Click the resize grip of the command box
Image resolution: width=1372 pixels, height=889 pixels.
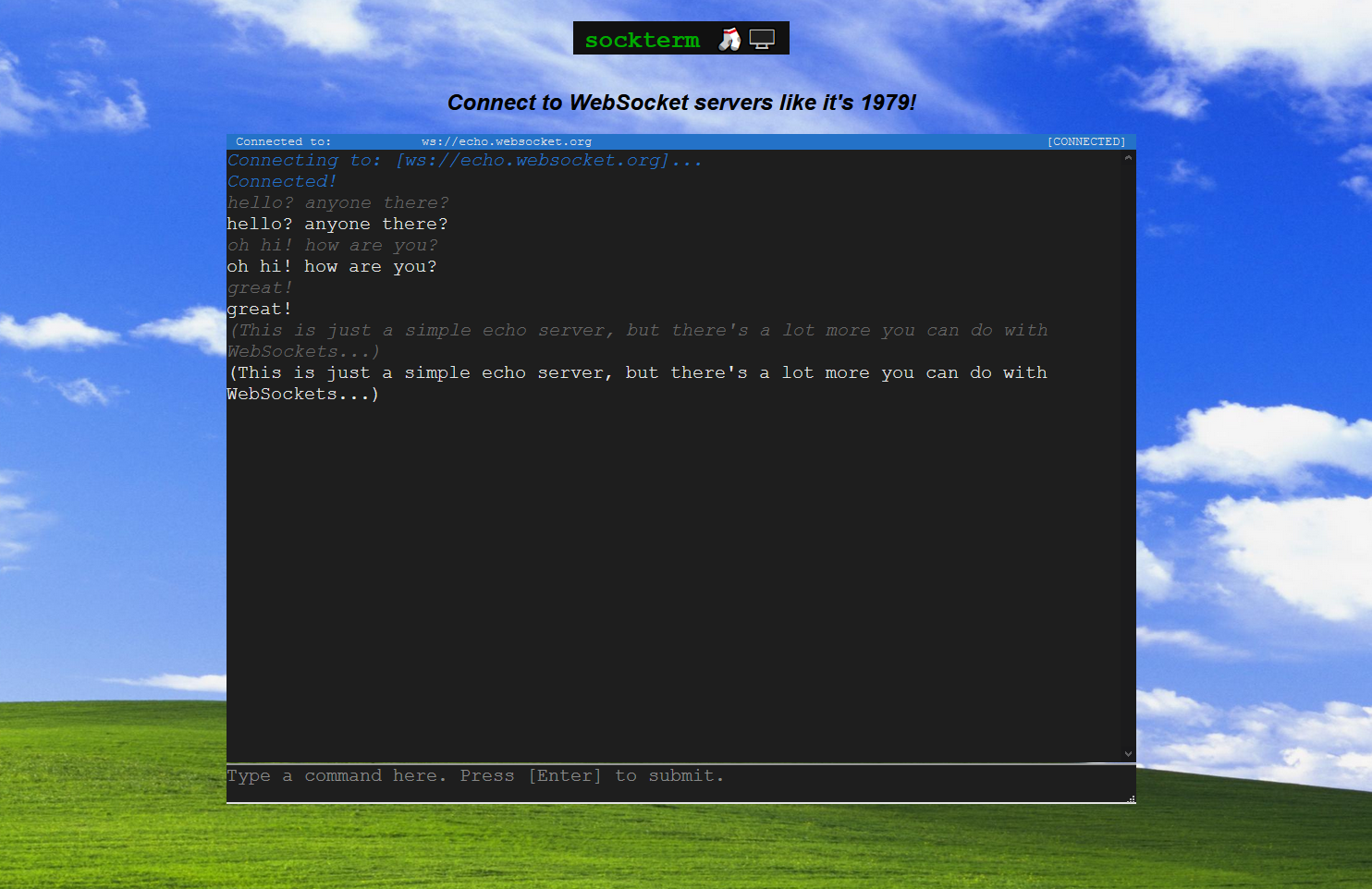coord(1131,798)
